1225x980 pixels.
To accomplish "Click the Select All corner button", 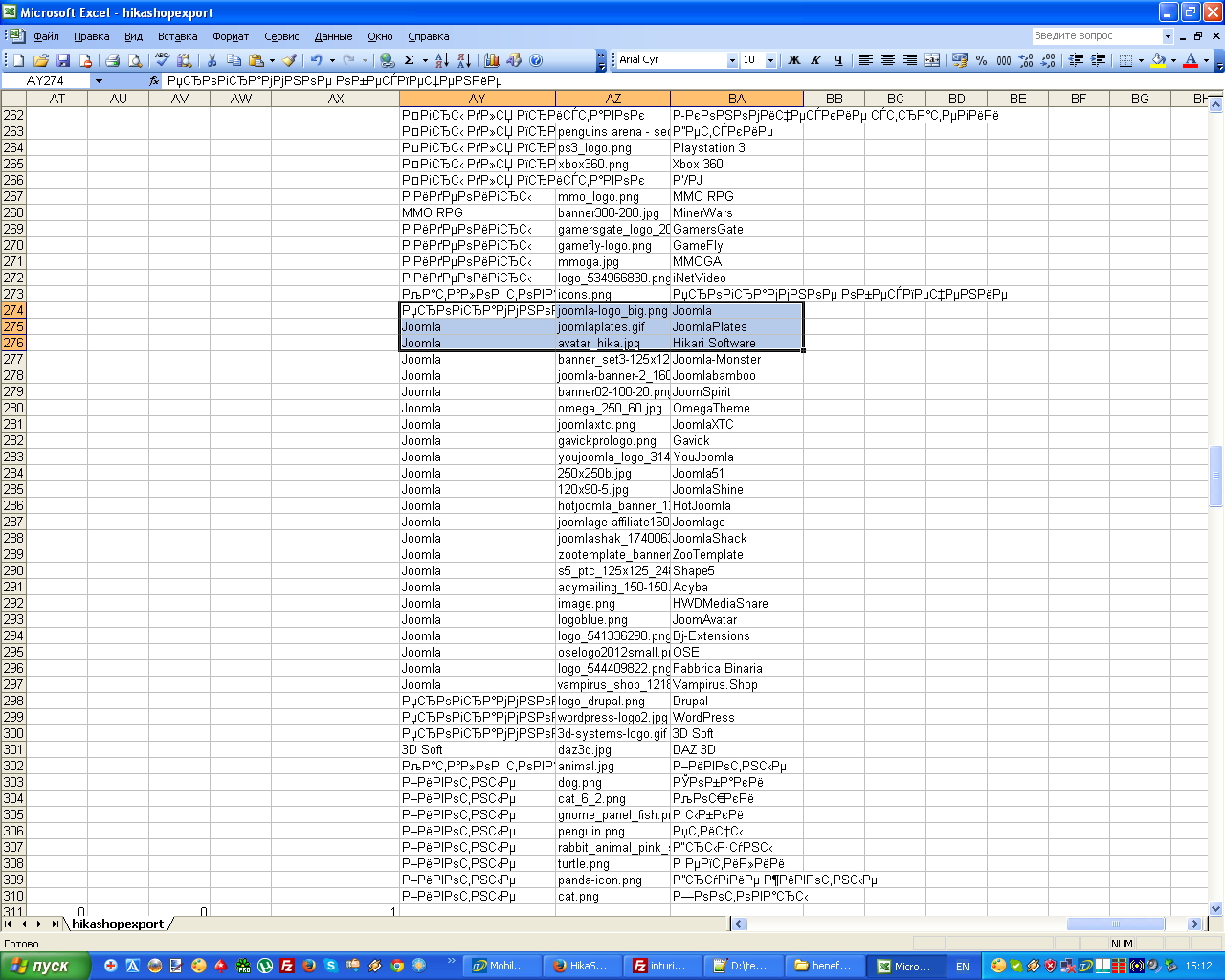I will click(x=13, y=99).
